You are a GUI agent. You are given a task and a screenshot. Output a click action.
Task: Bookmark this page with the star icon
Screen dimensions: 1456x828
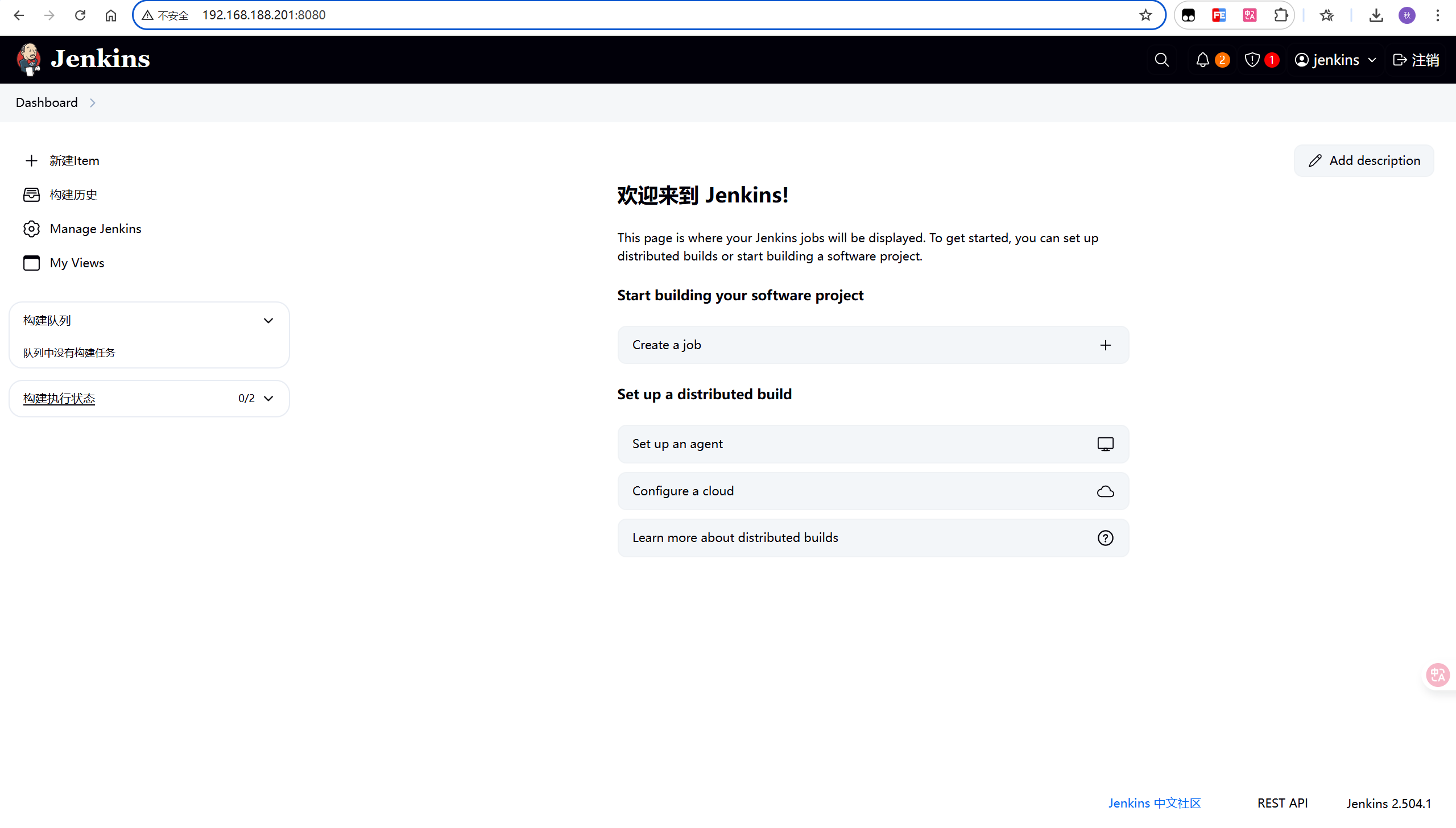pyautogui.click(x=1145, y=15)
